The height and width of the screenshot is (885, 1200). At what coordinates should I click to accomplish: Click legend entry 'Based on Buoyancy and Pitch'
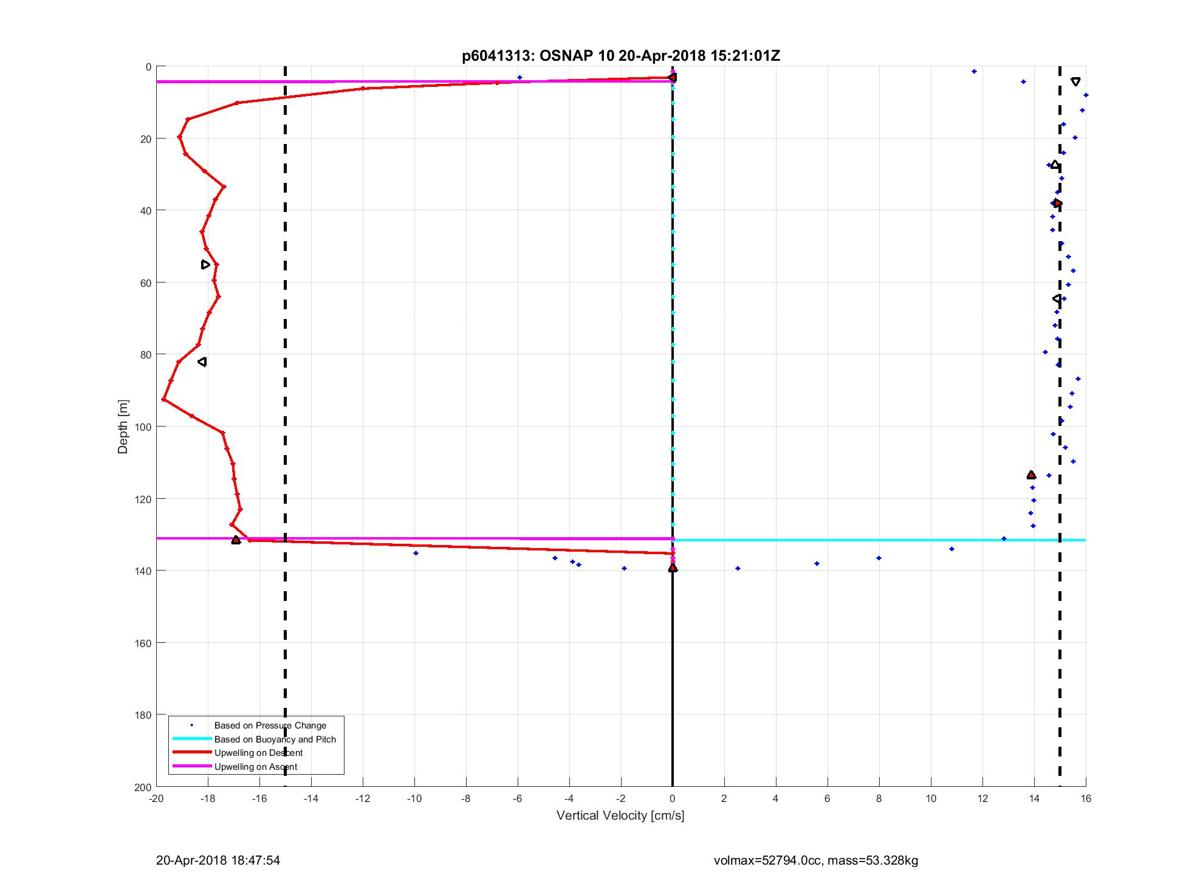pos(275,739)
